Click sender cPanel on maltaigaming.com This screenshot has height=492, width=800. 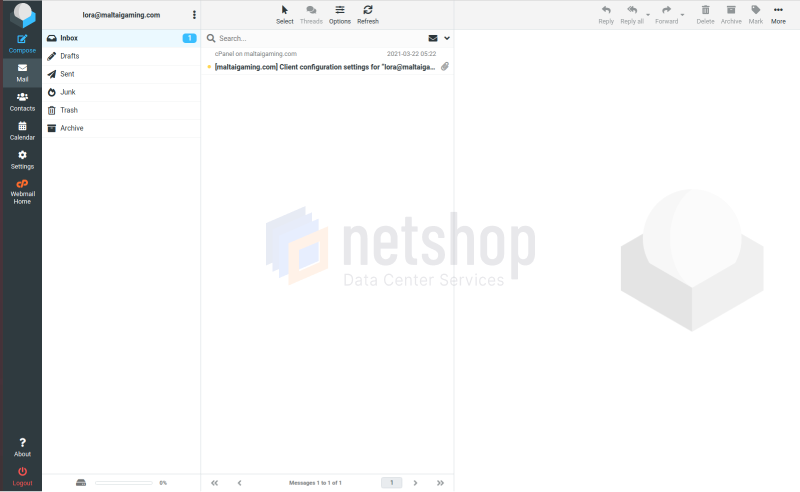pyautogui.click(x=256, y=54)
